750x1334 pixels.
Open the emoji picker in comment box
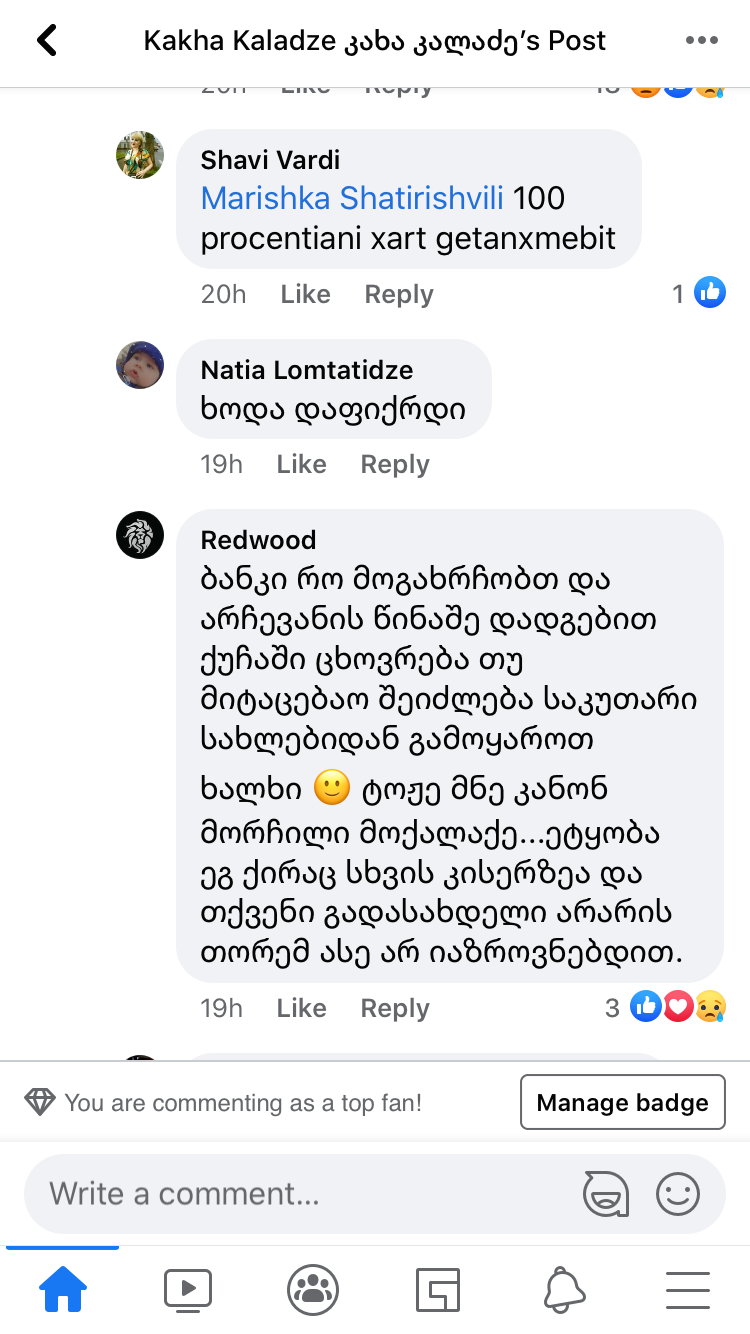tap(678, 1193)
